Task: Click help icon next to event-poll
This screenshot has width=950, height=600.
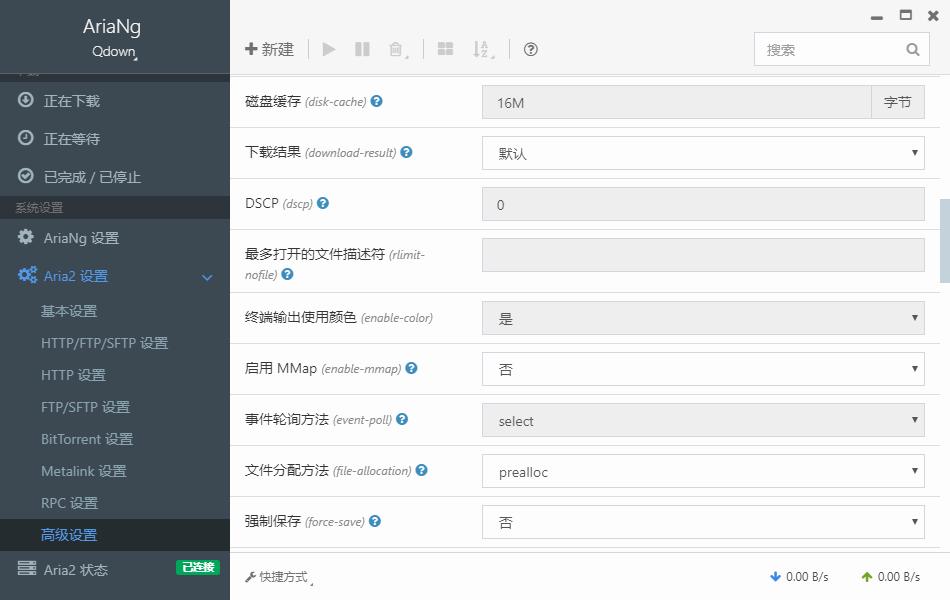Action: (402, 419)
